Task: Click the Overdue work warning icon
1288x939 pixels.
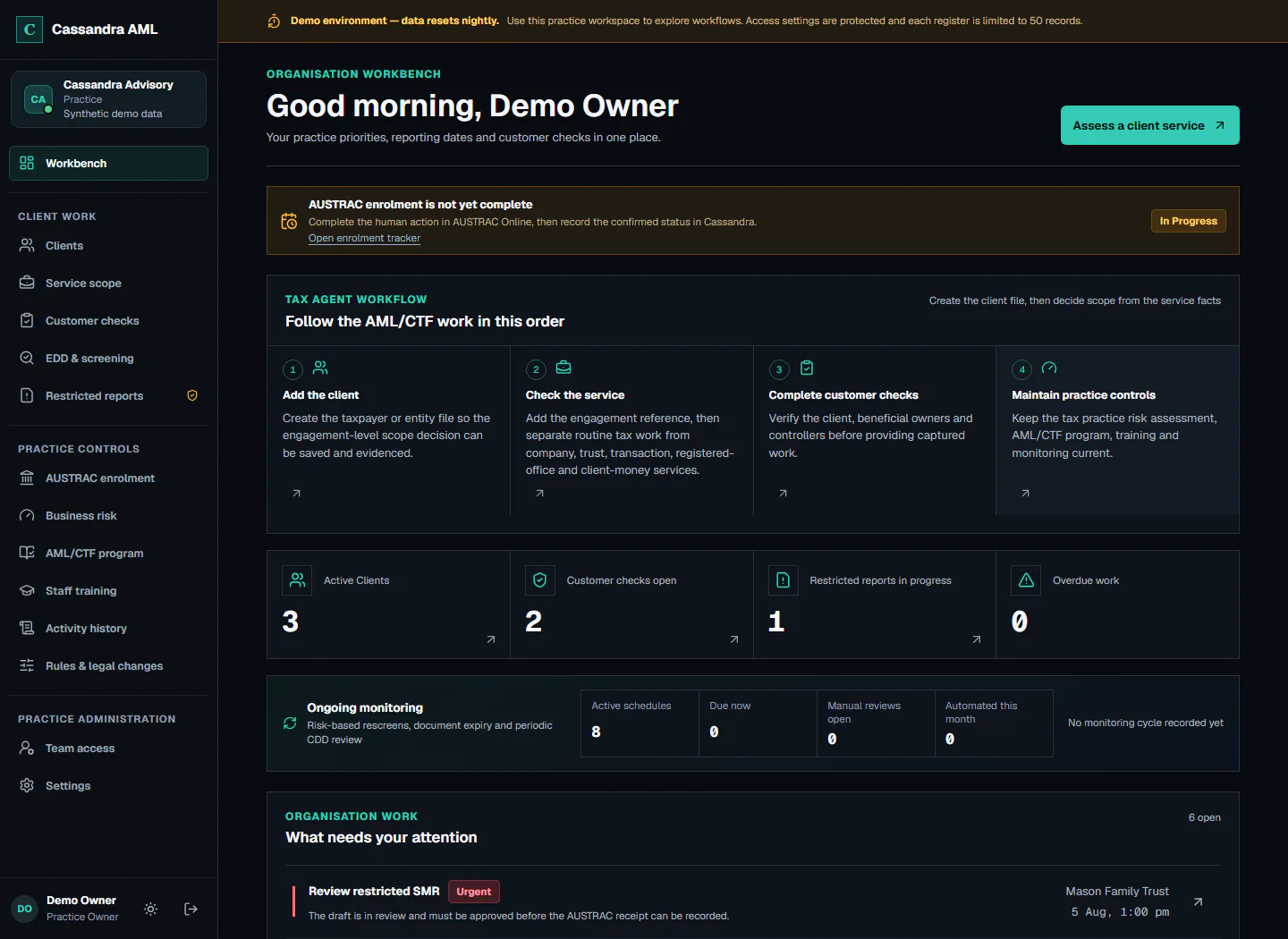Action: (1026, 580)
